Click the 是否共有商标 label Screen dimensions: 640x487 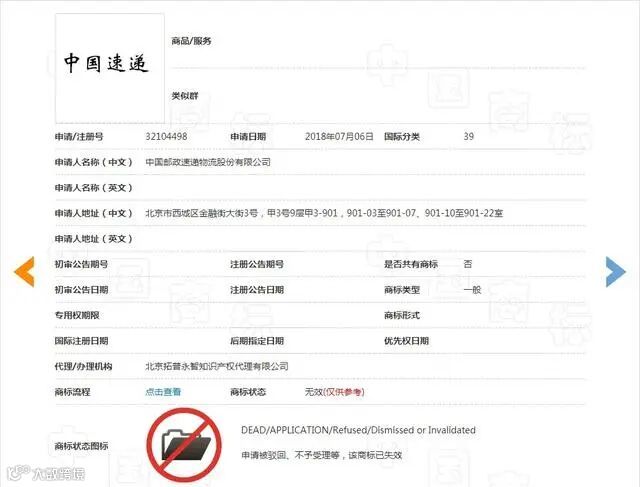point(411,264)
